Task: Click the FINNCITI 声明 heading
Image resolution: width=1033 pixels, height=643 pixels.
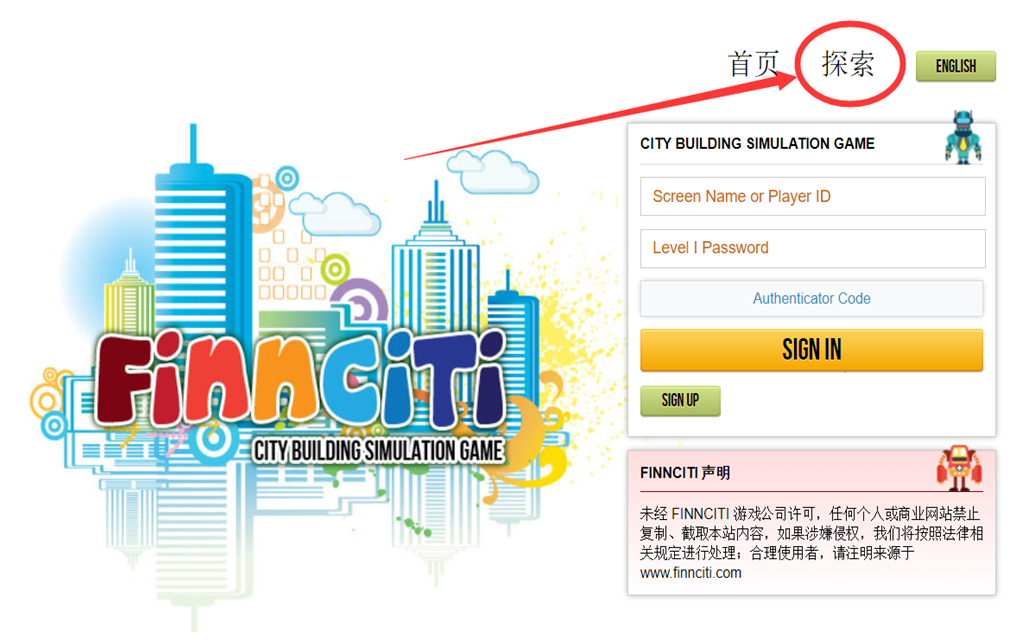Action: tap(684, 472)
